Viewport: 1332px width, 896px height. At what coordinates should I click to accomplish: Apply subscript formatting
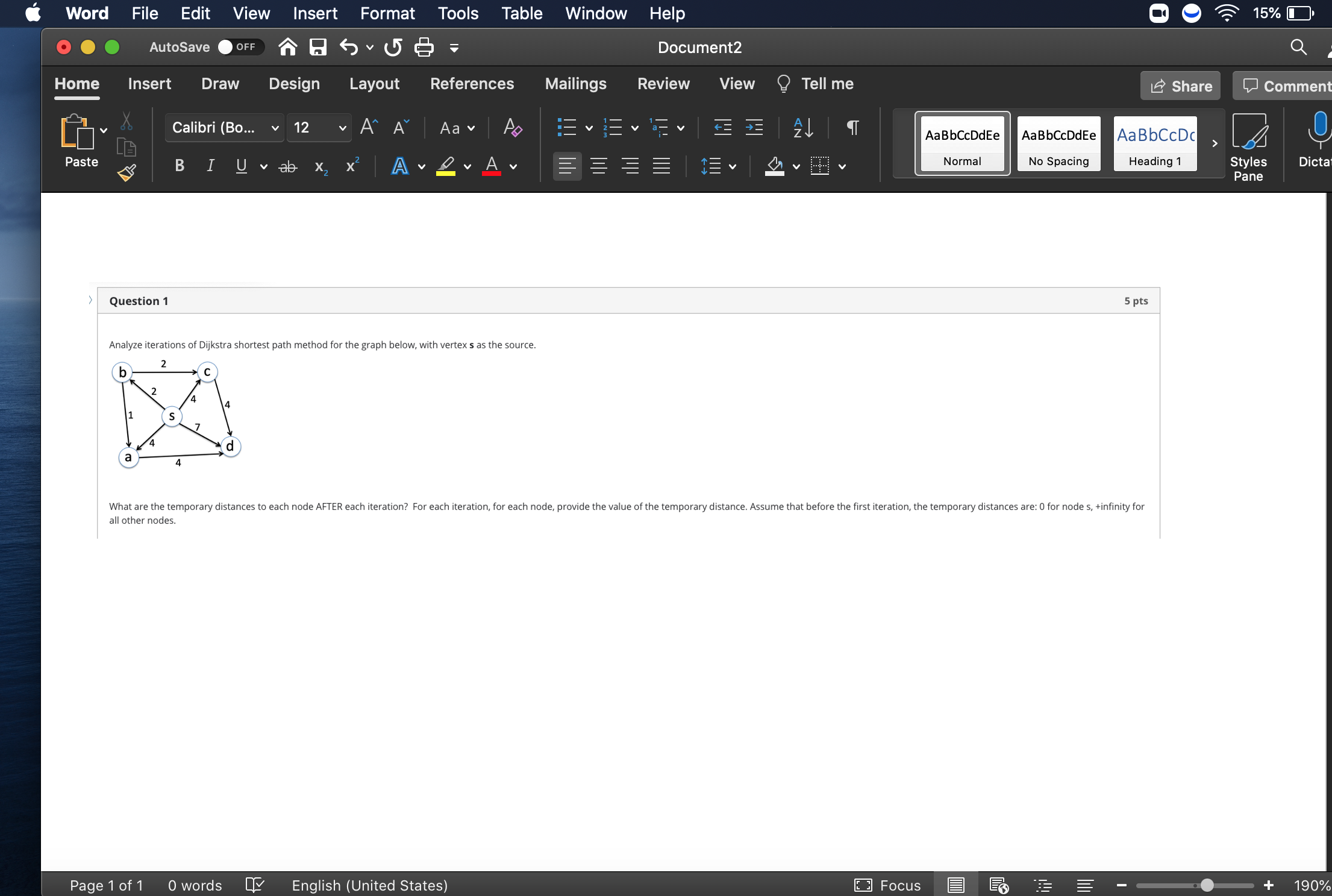320,167
